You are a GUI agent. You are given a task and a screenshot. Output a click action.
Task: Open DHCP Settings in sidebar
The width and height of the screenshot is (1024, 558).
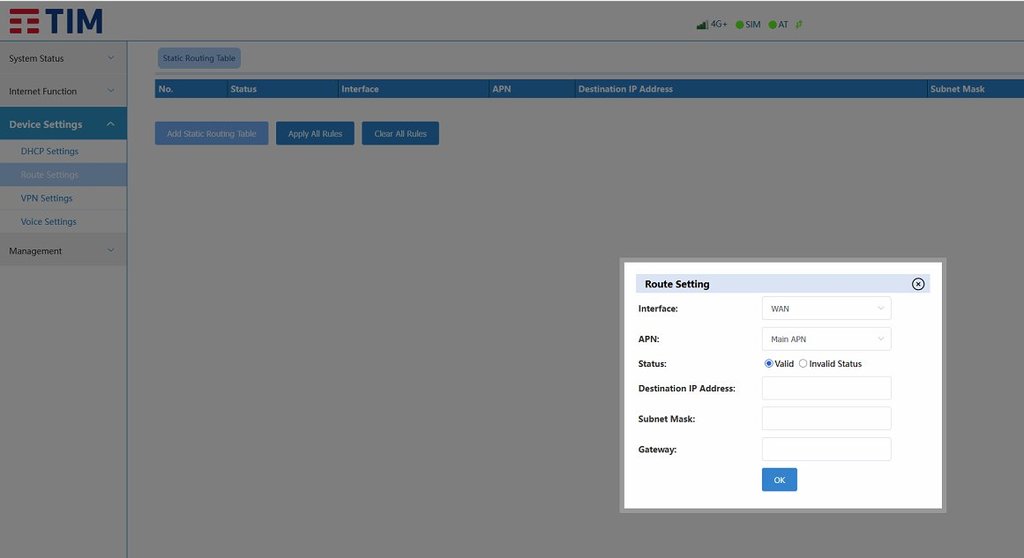pyautogui.click(x=49, y=151)
